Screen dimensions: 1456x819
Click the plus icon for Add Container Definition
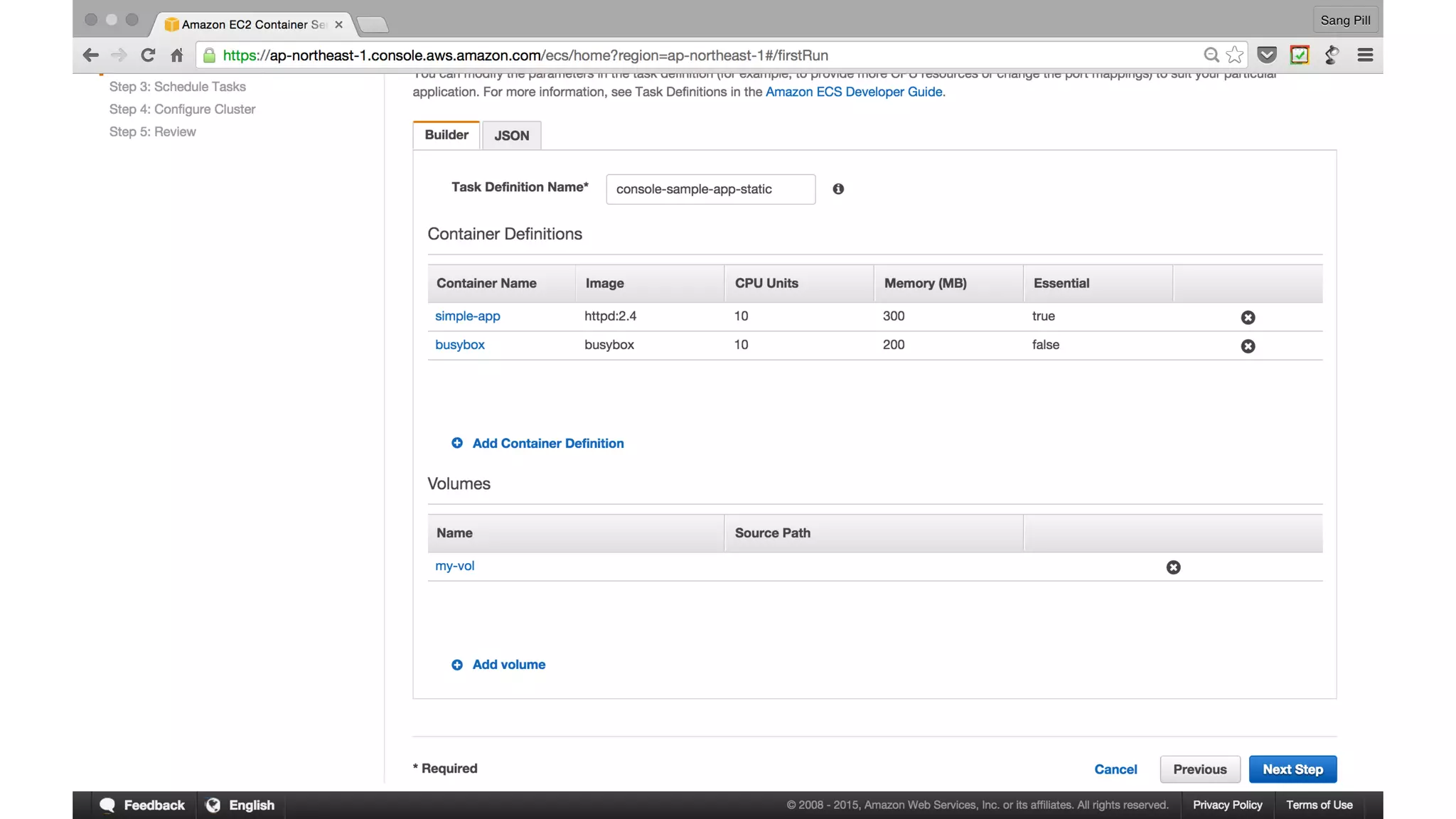(x=457, y=443)
